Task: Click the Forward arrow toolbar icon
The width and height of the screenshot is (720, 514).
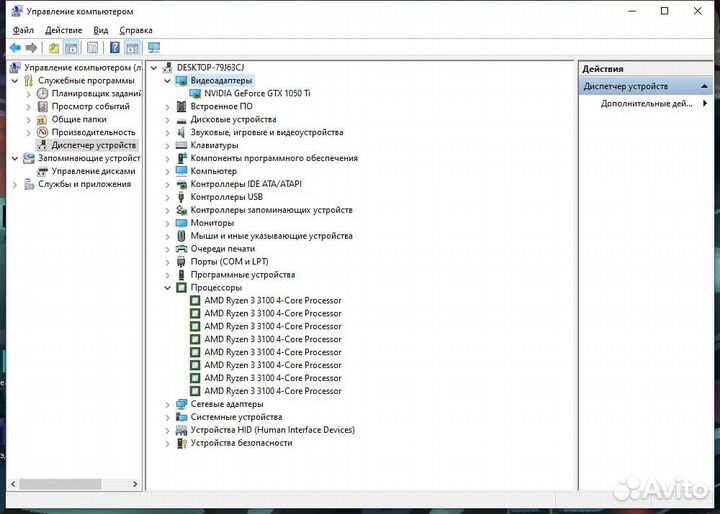Action: click(31, 47)
